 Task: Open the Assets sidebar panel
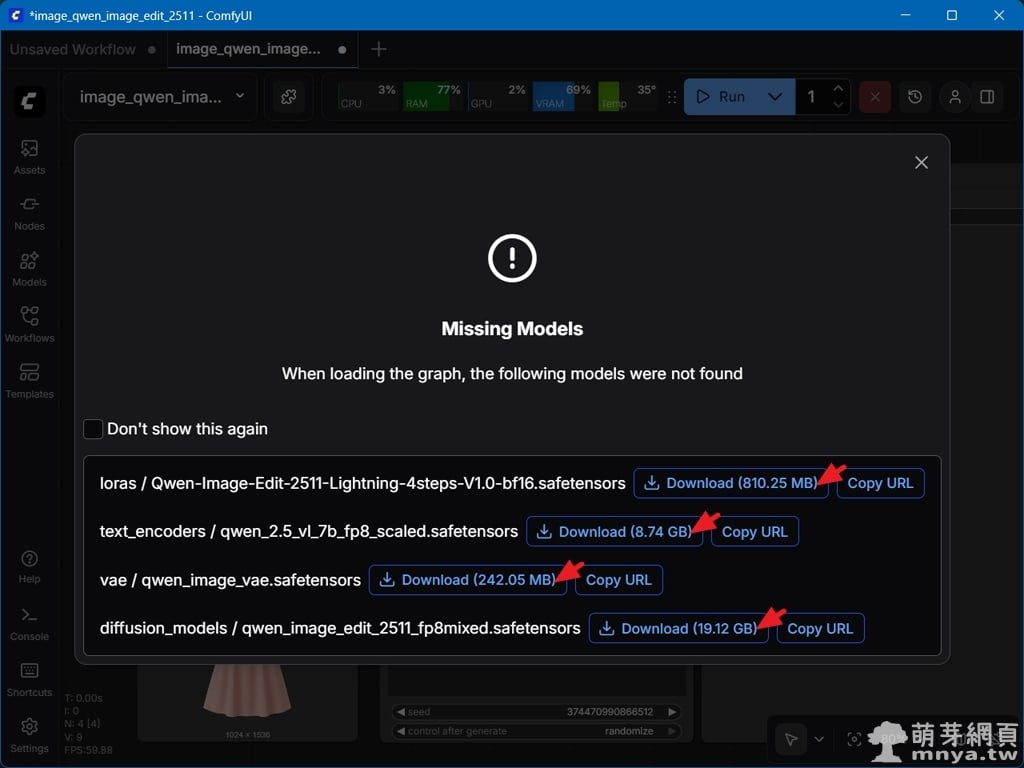29,156
